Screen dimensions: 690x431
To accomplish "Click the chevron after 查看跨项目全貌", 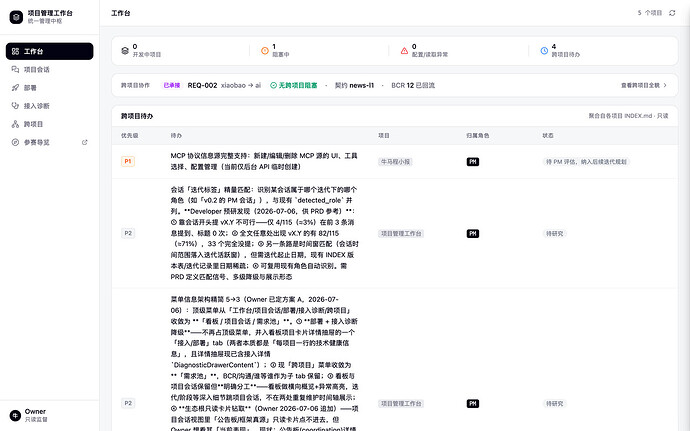I will 665,85.
